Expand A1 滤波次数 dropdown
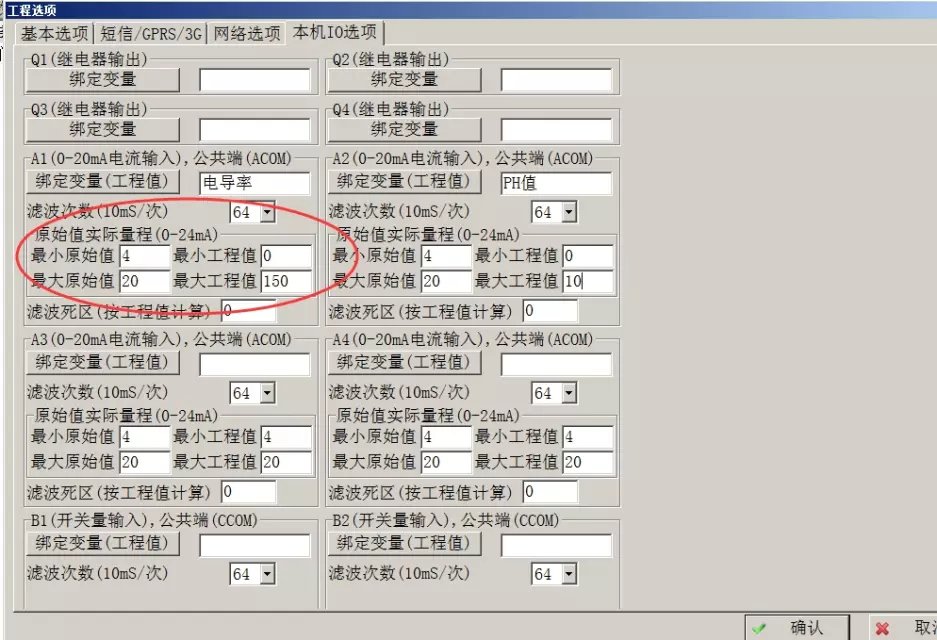937x640 pixels. [267, 212]
